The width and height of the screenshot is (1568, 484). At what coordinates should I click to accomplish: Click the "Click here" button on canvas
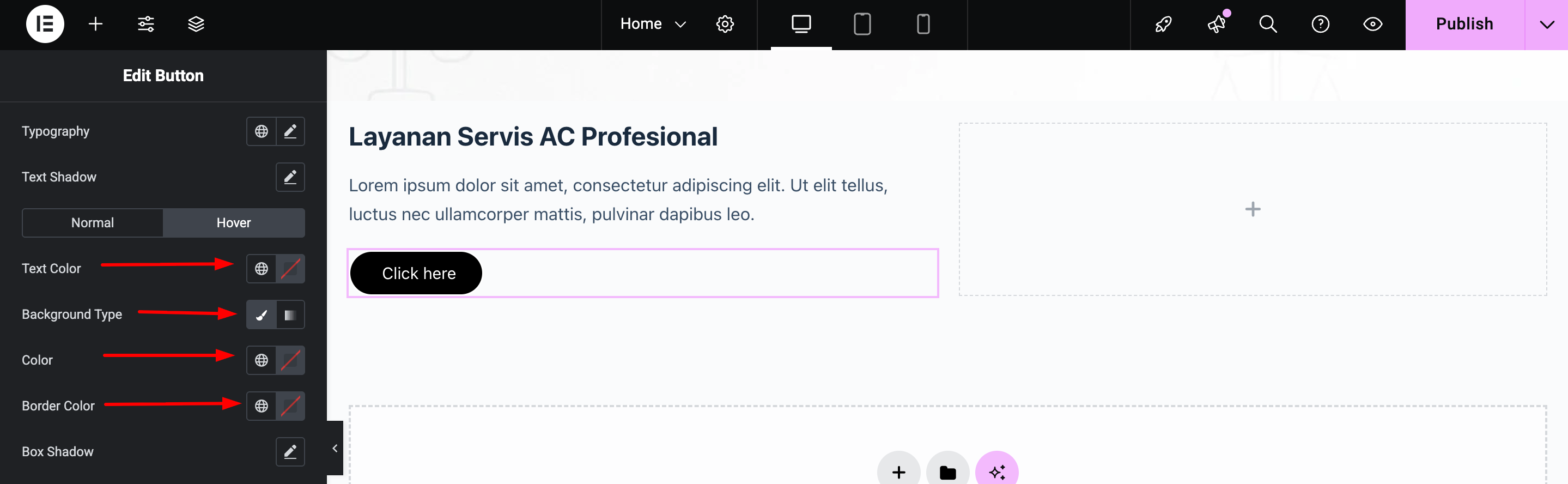(x=418, y=274)
